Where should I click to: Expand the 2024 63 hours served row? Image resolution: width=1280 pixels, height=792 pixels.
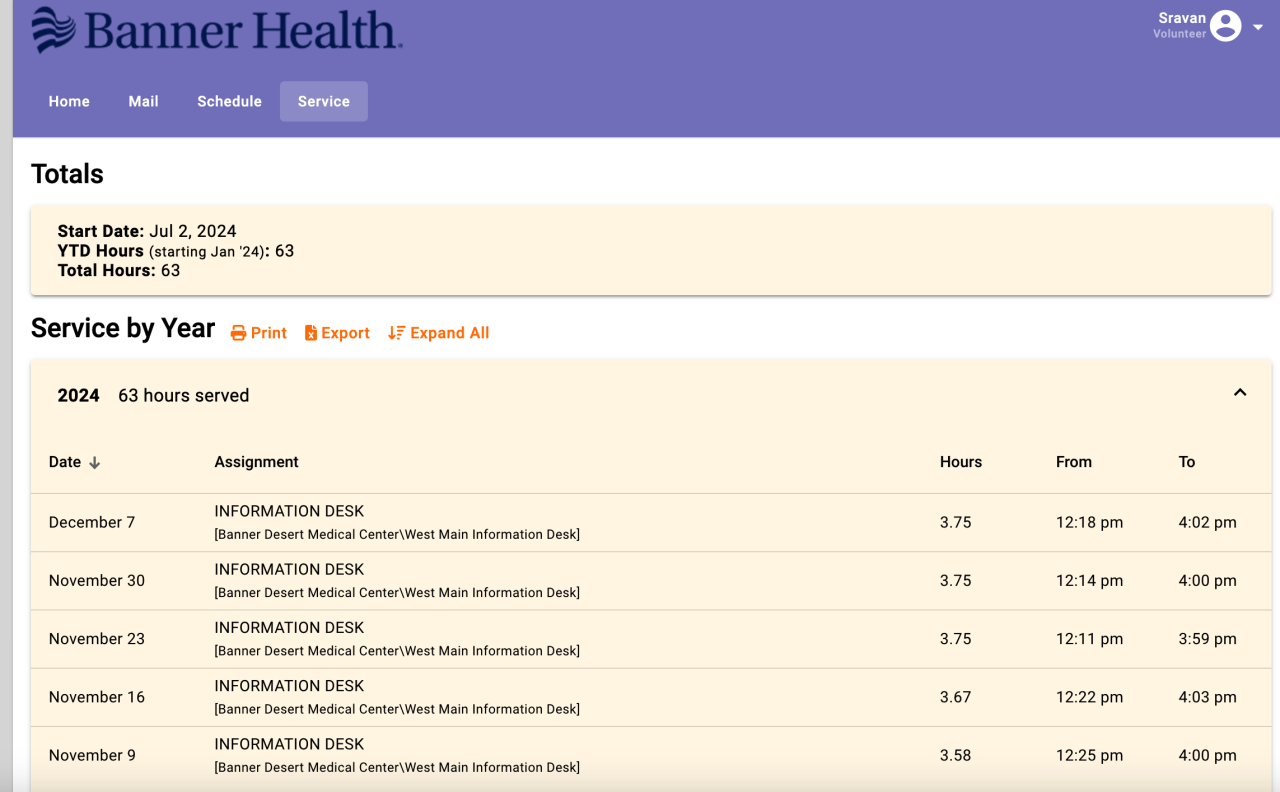tap(183, 396)
